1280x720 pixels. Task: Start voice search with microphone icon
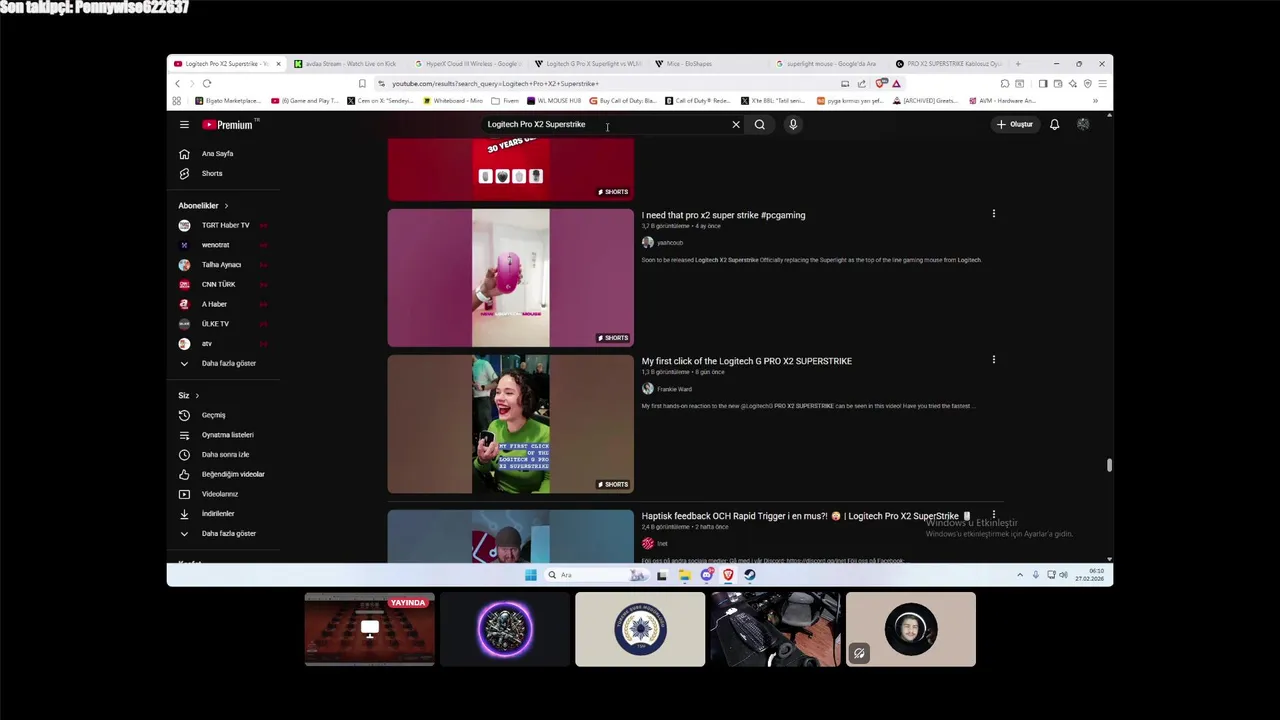pyautogui.click(x=793, y=125)
